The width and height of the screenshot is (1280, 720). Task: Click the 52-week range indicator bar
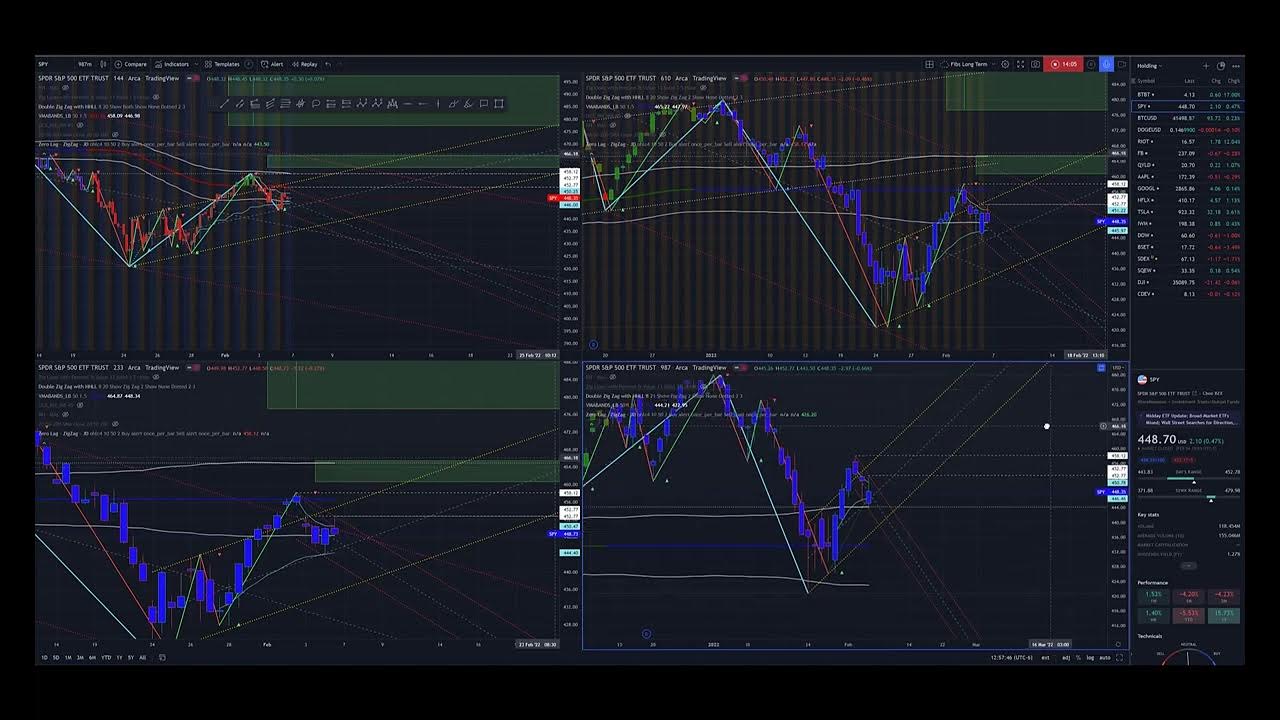[x=1189, y=497]
